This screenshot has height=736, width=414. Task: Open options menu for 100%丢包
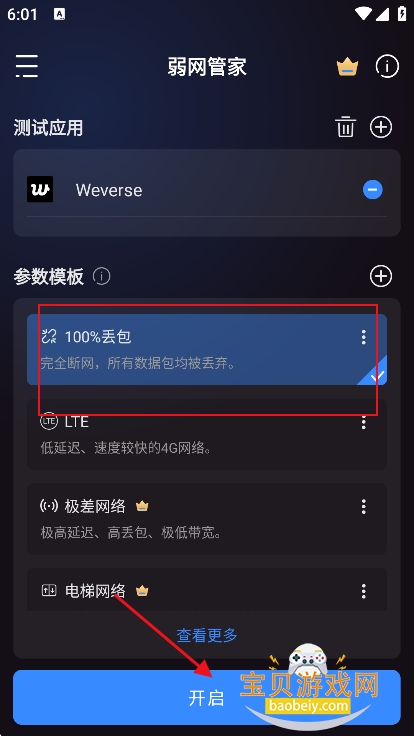click(363, 337)
